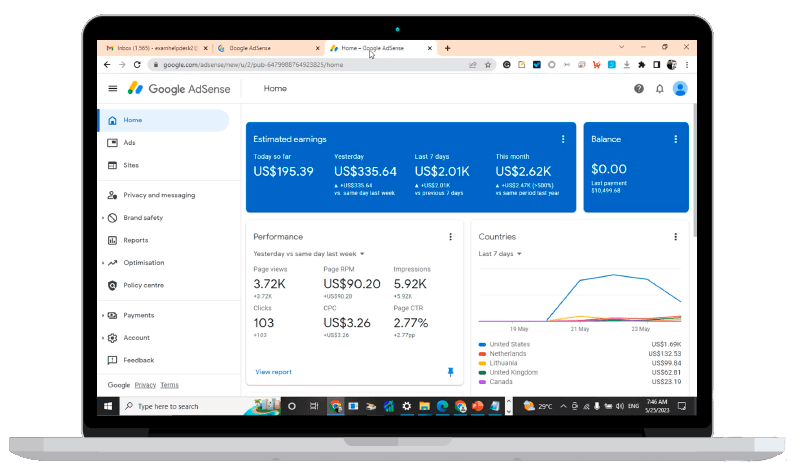Open Estimated earnings card options menu

point(563,139)
